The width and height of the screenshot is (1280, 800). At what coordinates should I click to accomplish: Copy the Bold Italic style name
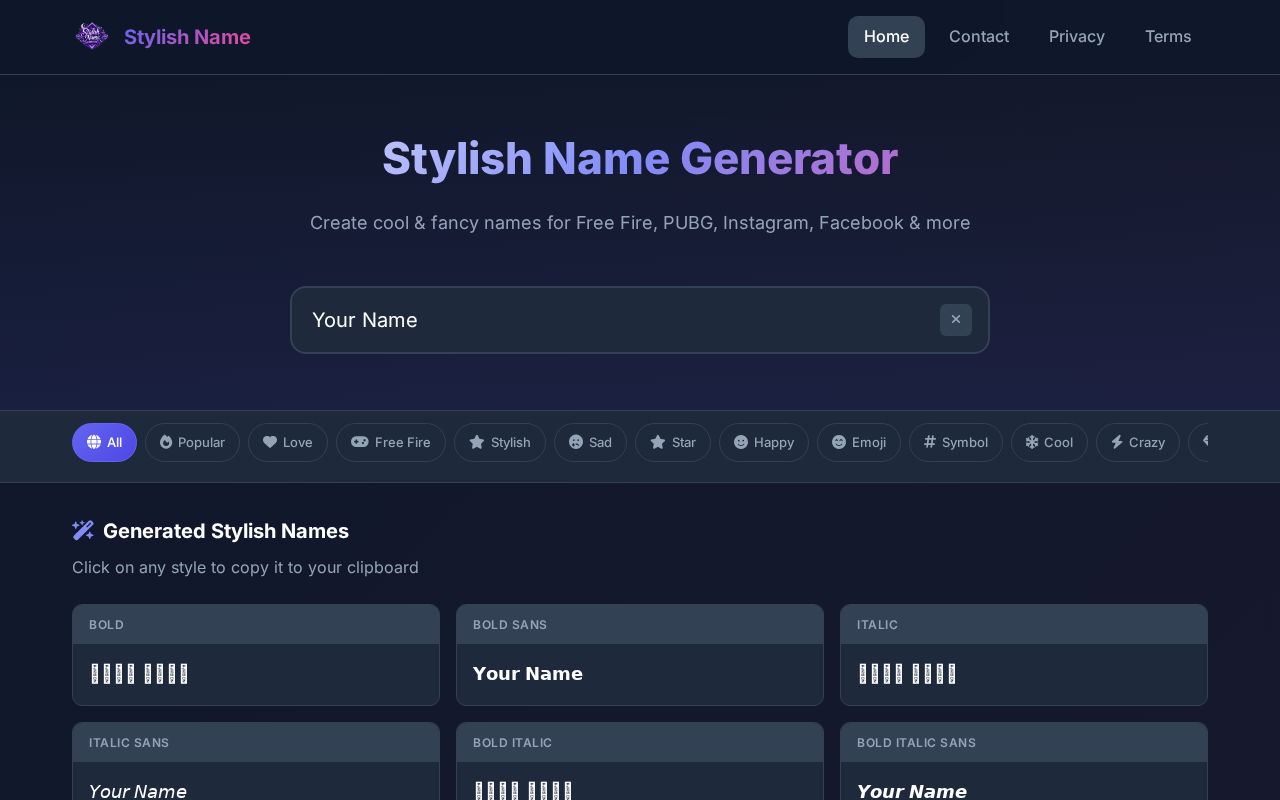tap(640, 762)
